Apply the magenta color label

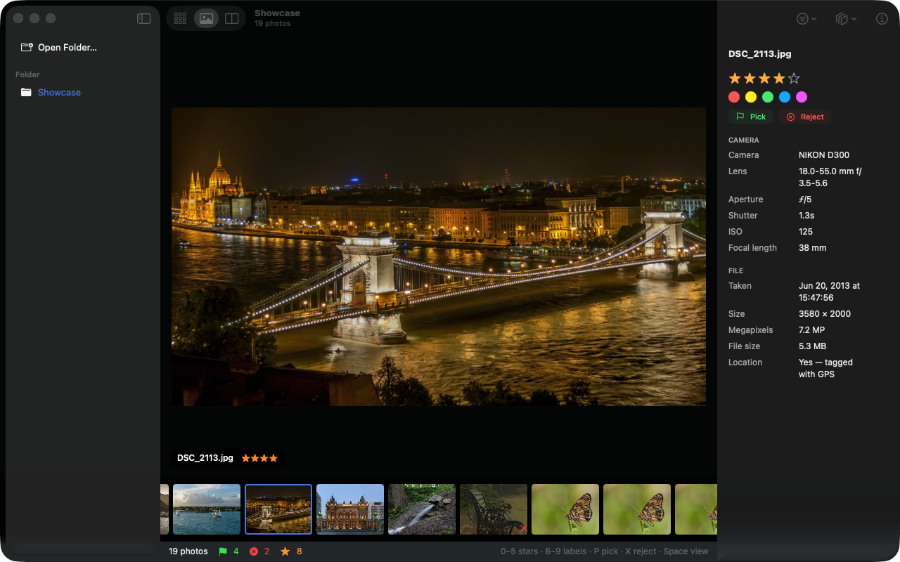tap(801, 97)
